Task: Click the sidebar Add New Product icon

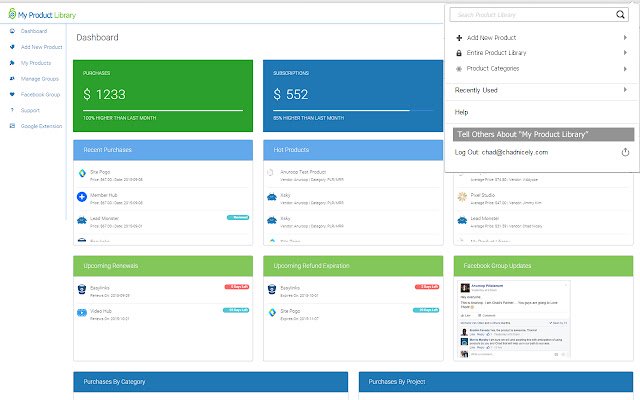Action: pyautogui.click(x=12, y=47)
